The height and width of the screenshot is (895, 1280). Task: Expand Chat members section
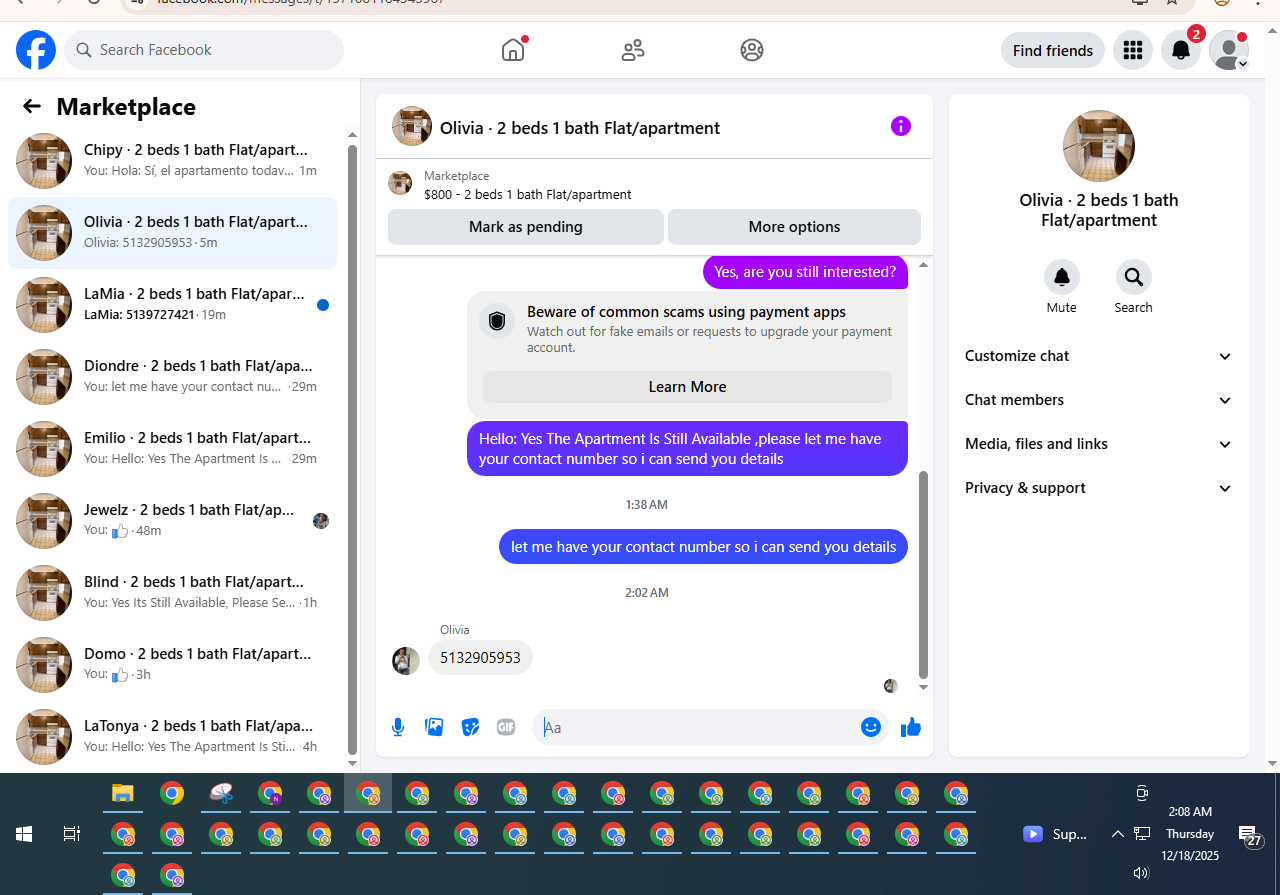[1099, 400]
